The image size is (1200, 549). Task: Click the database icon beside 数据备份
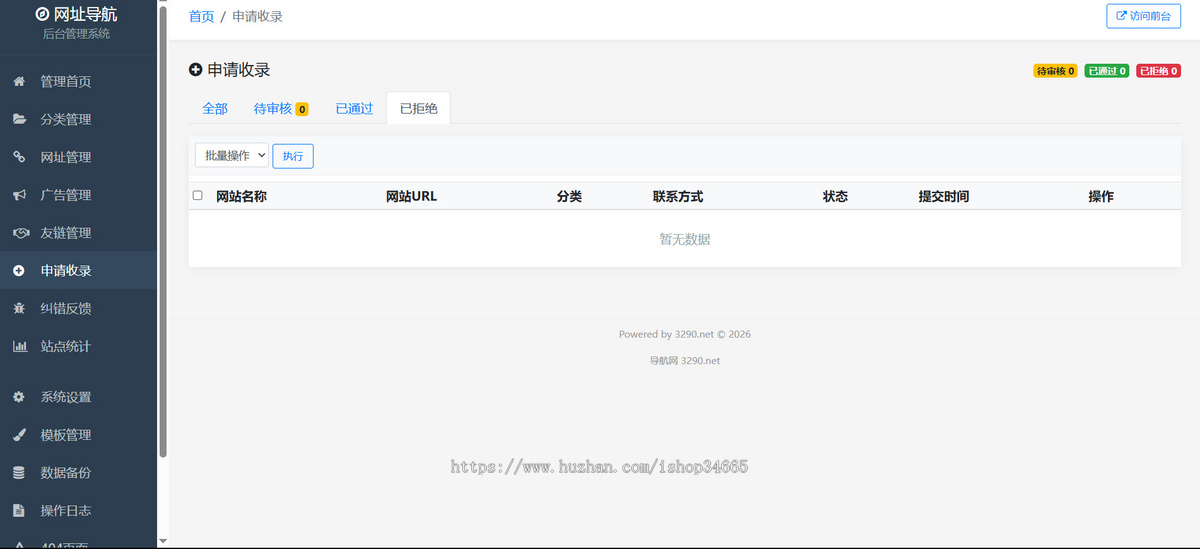19,473
